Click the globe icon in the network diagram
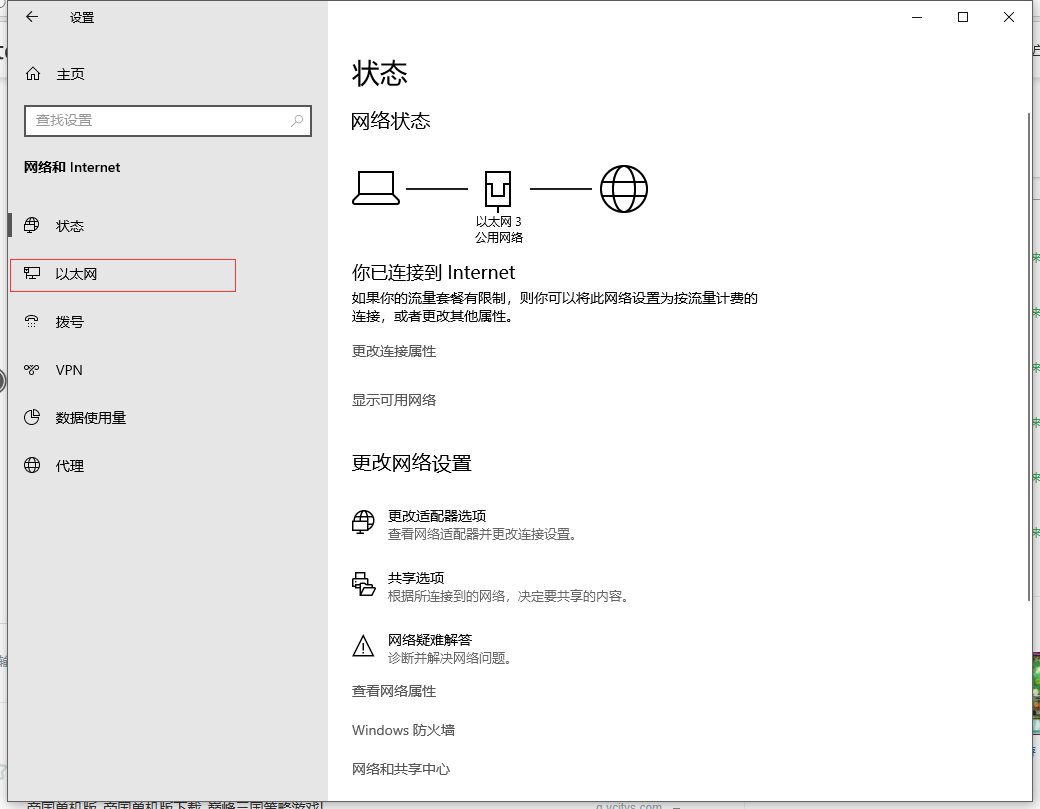Image resolution: width=1040 pixels, height=809 pixels. click(624, 187)
